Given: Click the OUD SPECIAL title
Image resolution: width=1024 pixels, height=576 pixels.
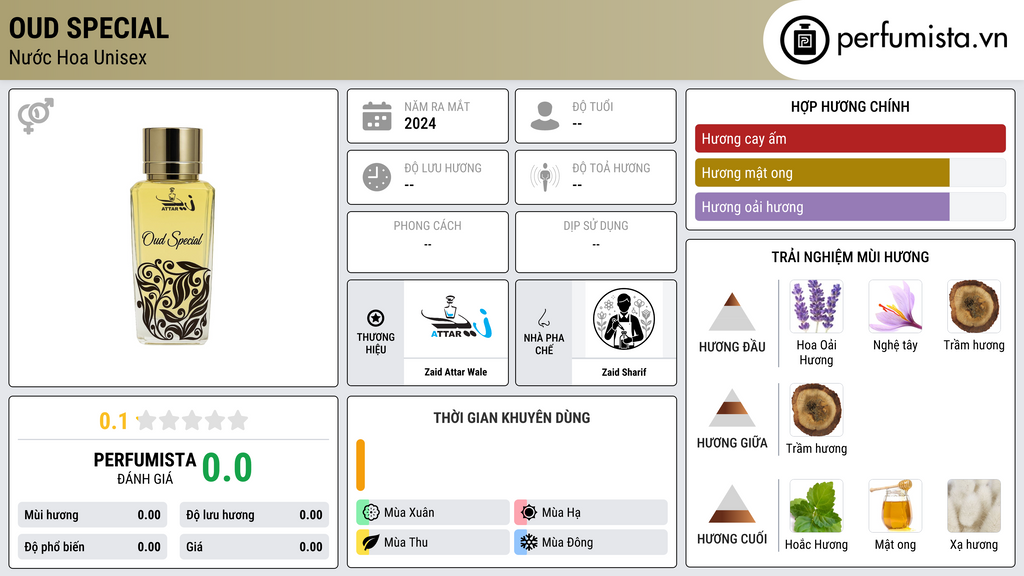Looking at the screenshot, I should pyautogui.click(x=89, y=29).
